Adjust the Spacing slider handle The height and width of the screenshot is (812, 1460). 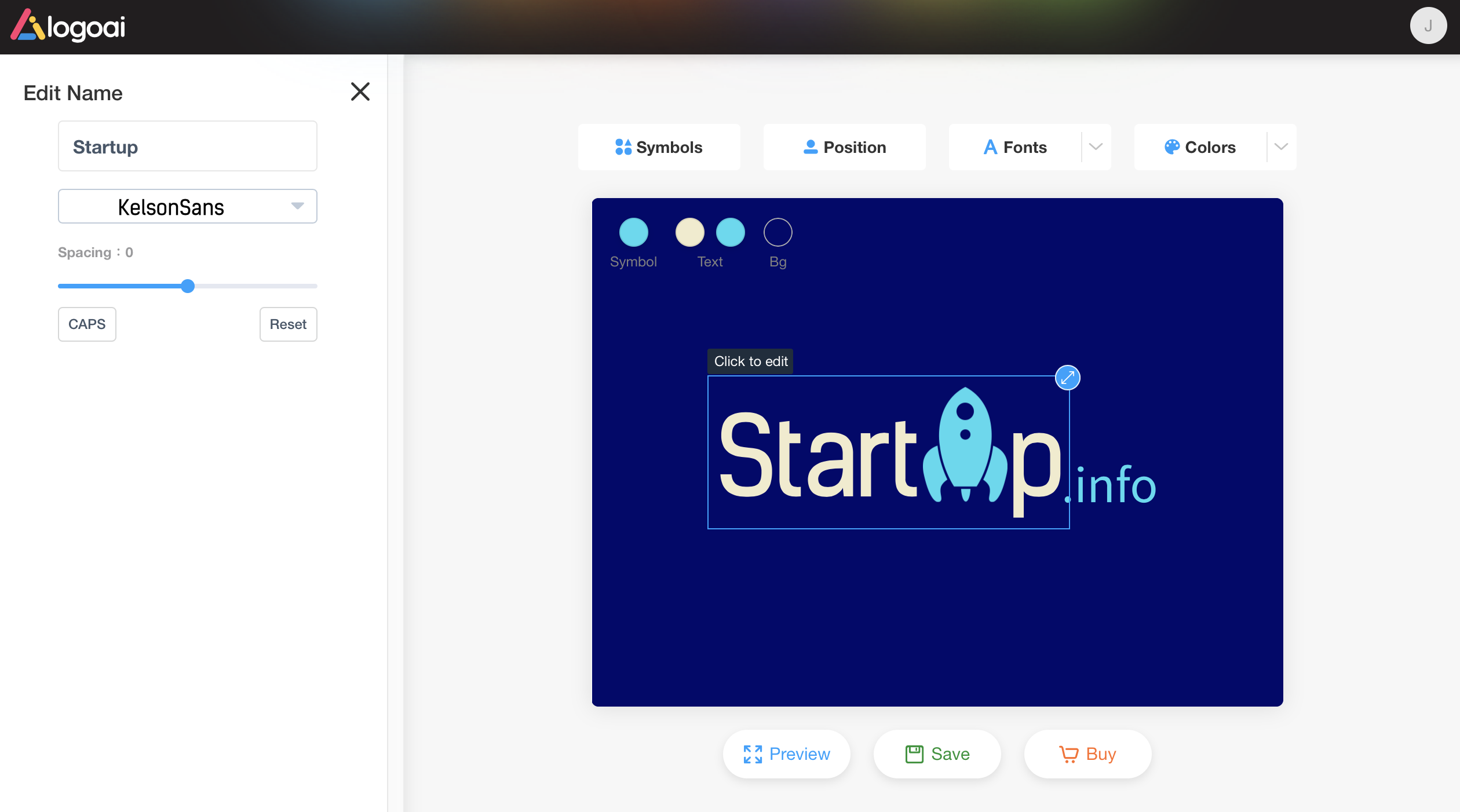pos(187,286)
